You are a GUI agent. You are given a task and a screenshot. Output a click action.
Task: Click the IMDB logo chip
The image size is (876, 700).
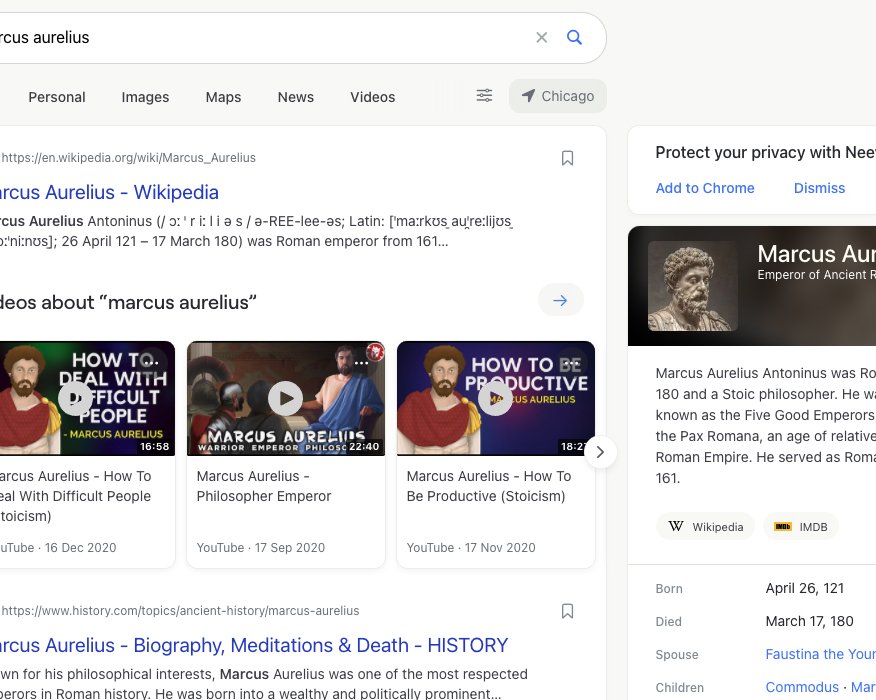[x=801, y=527]
